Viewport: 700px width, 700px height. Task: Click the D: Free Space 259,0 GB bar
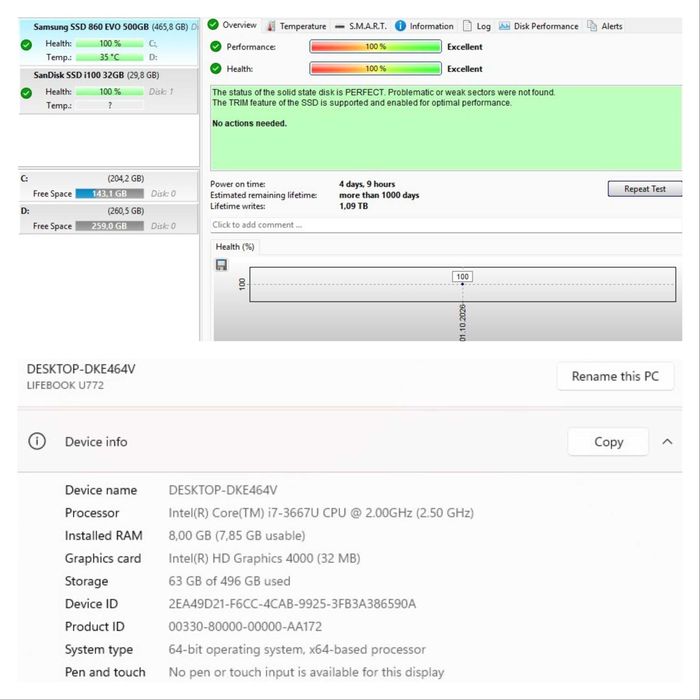110,226
